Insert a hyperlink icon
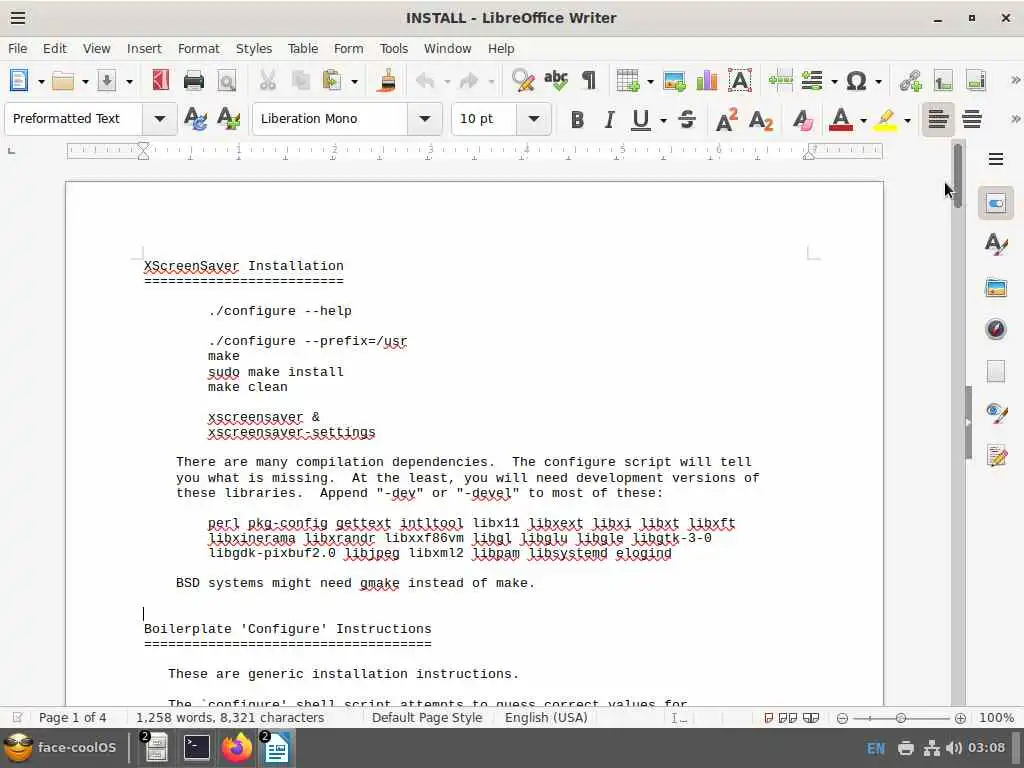The image size is (1024, 768). pyautogui.click(x=910, y=81)
